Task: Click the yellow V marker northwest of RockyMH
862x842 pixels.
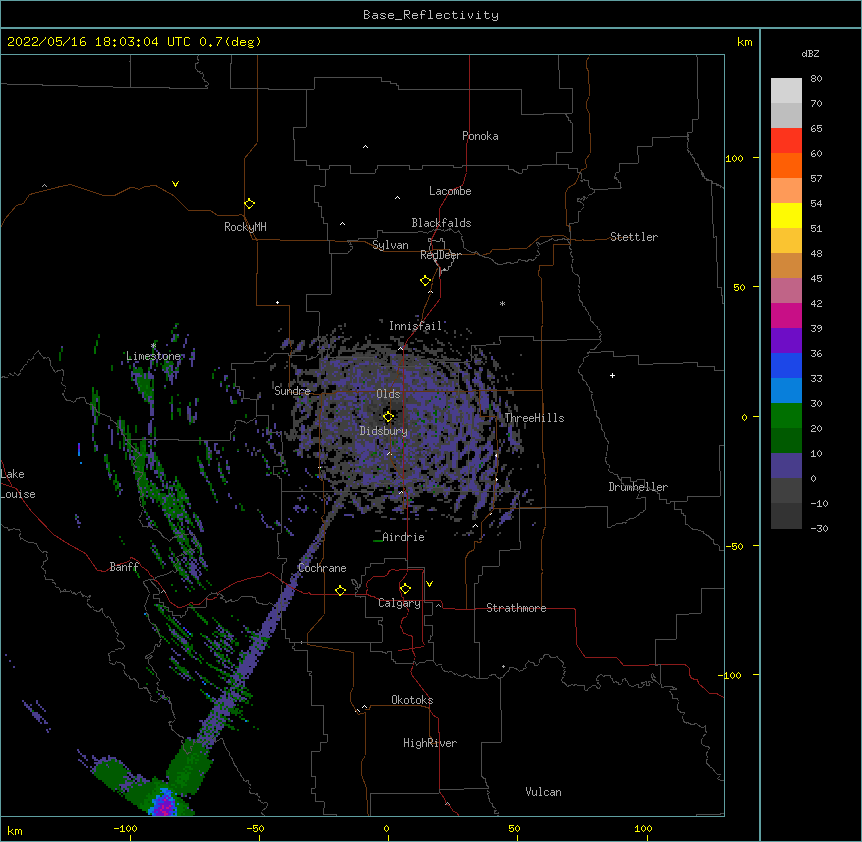Action: [x=175, y=184]
